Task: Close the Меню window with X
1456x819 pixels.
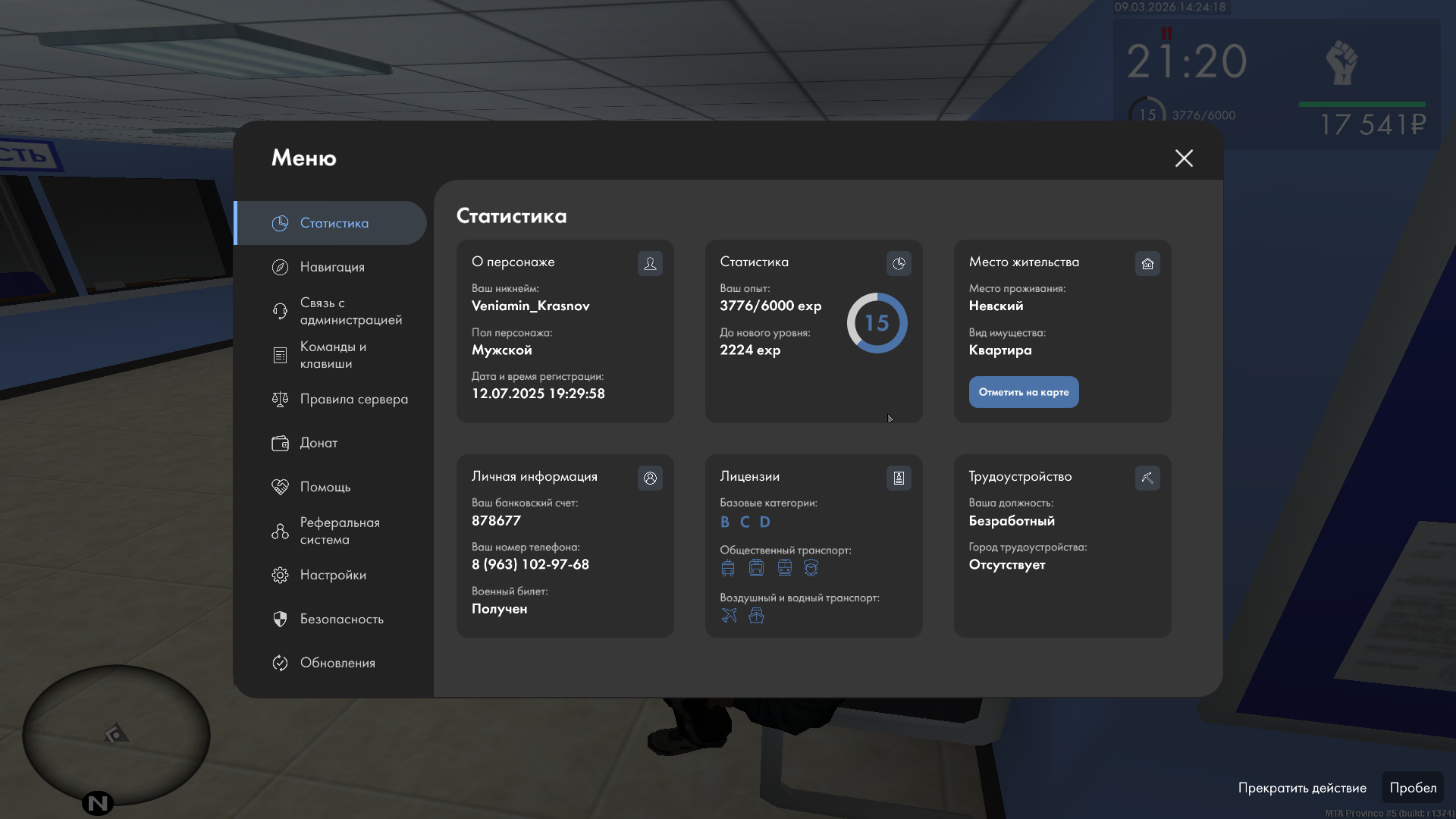Action: [1184, 158]
